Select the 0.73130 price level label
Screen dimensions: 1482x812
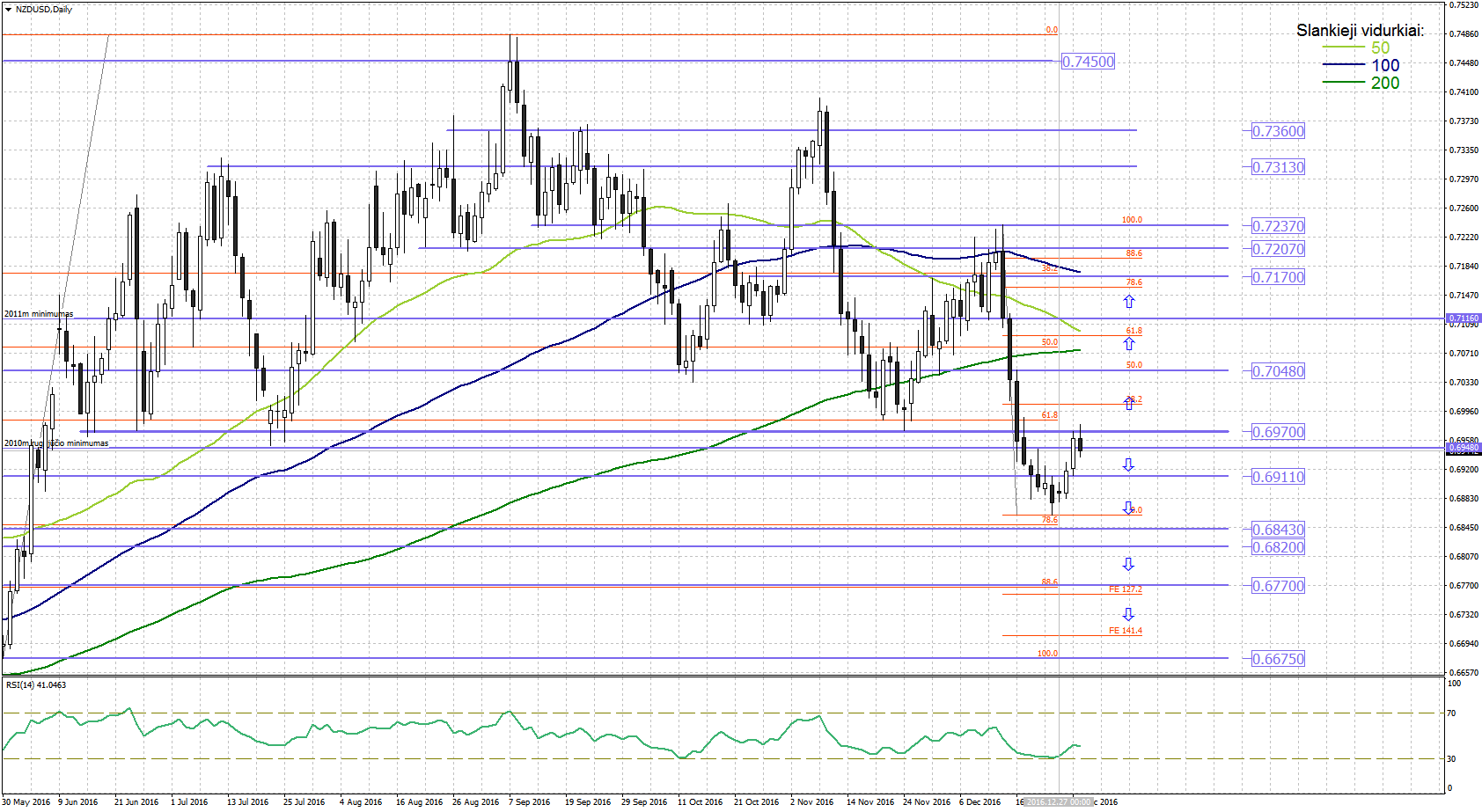point(1278,167)
